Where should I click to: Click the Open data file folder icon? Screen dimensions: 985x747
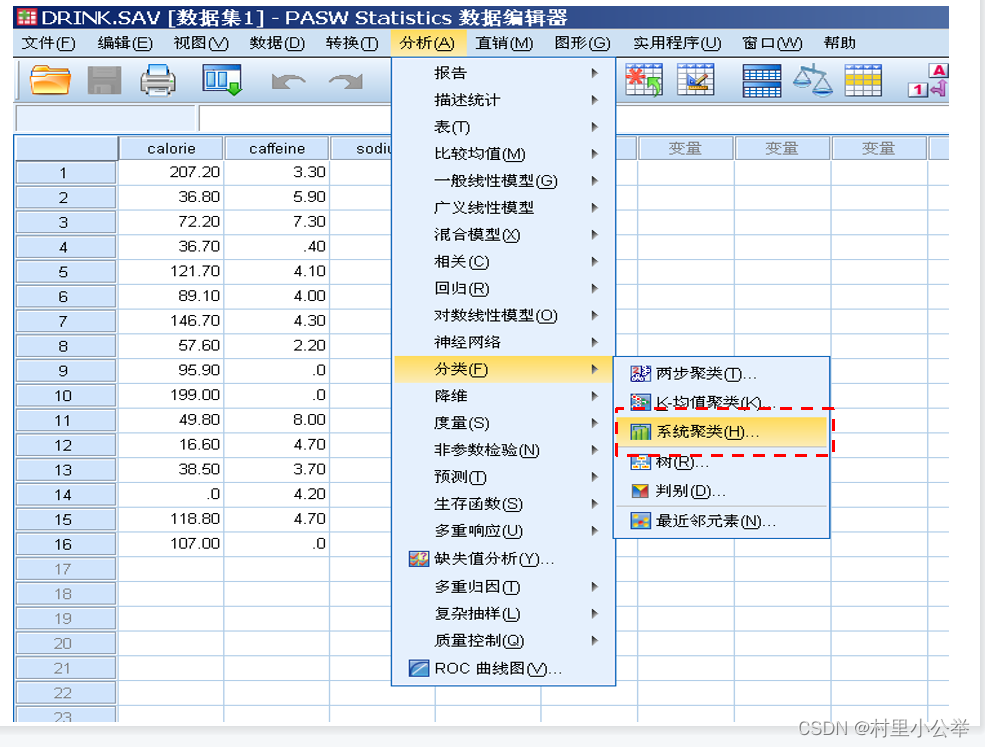tap(50, 81)
